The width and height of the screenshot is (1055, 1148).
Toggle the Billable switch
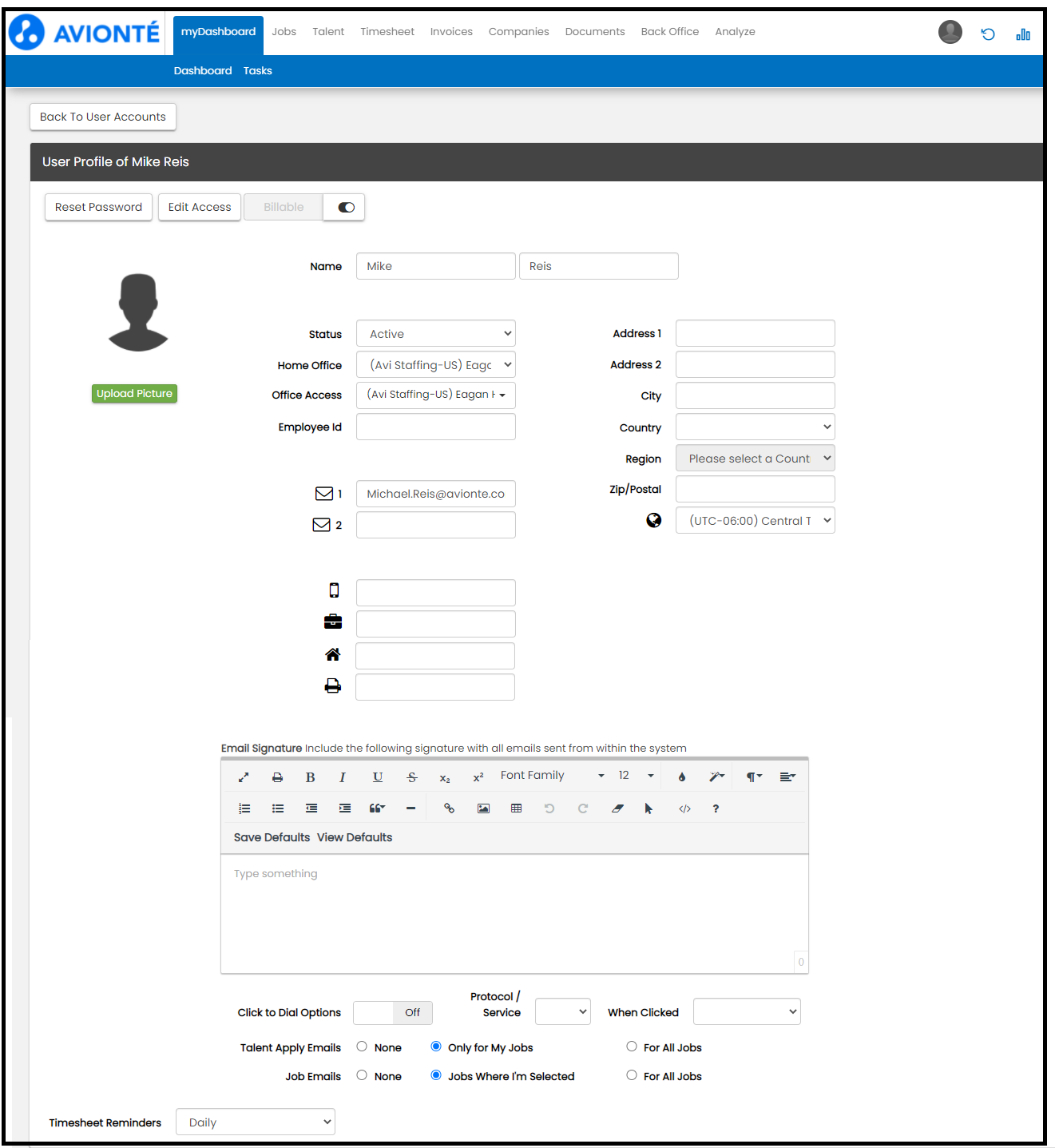coord(345,208)
